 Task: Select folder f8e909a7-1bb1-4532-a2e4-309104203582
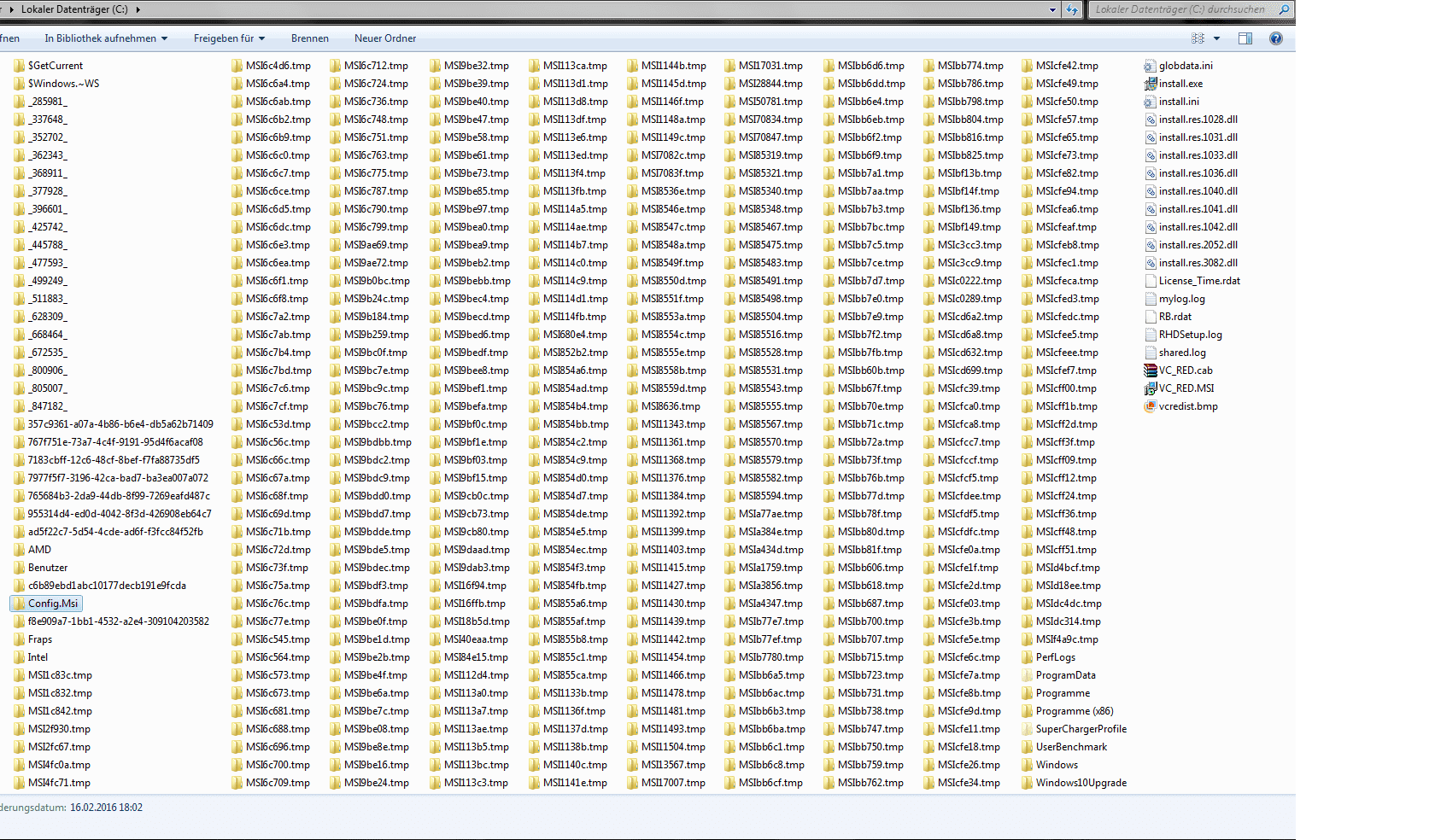pyautogui.click(x=111, y=621)
